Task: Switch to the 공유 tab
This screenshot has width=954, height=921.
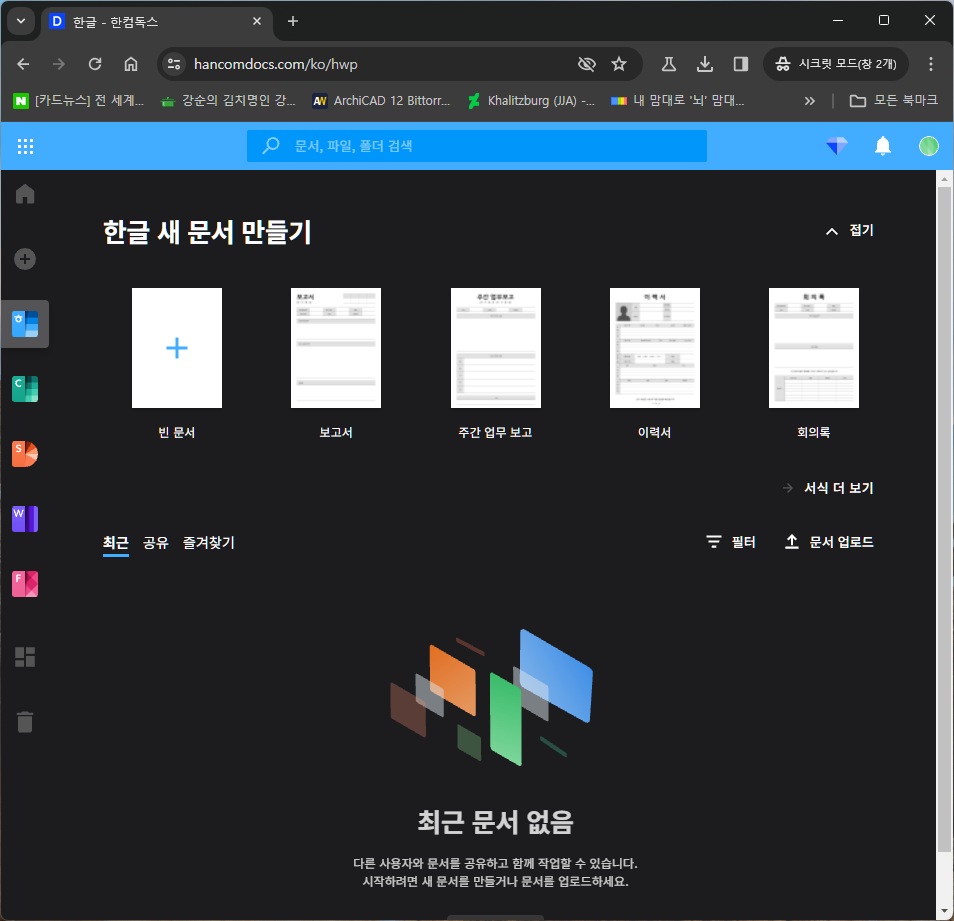Action: pyautogui.click(x=156, y=543)
